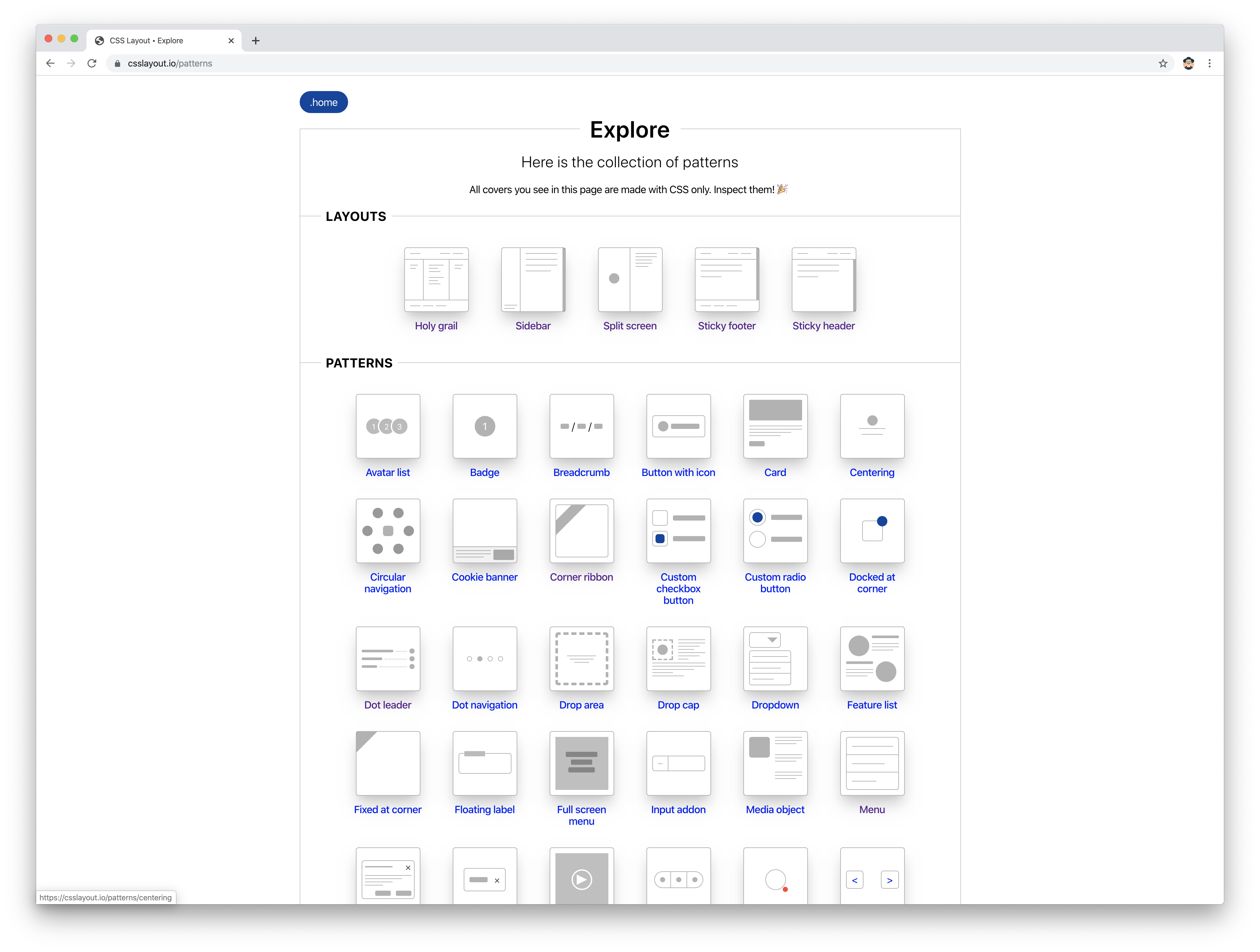Open Chrome's three-dot menu

coord(1210,63)
